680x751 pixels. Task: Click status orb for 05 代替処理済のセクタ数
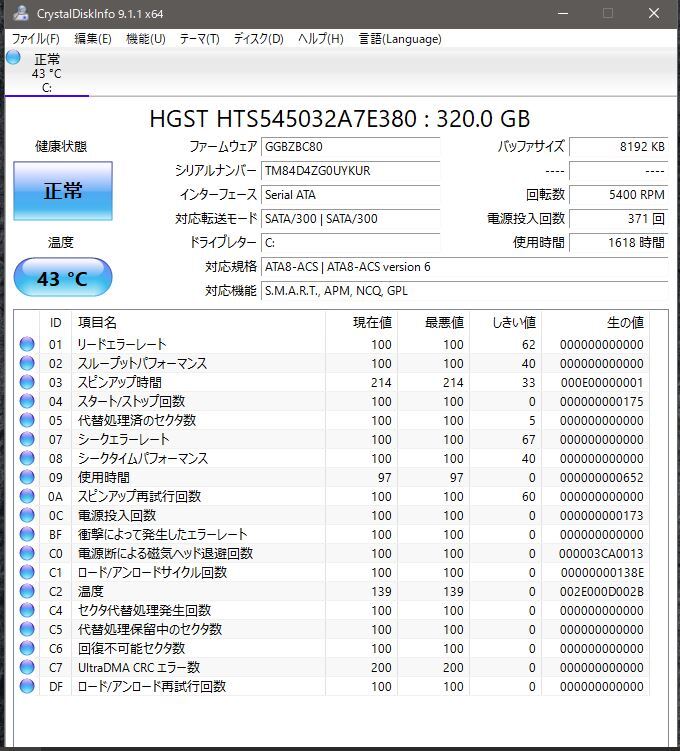point(27,420)
